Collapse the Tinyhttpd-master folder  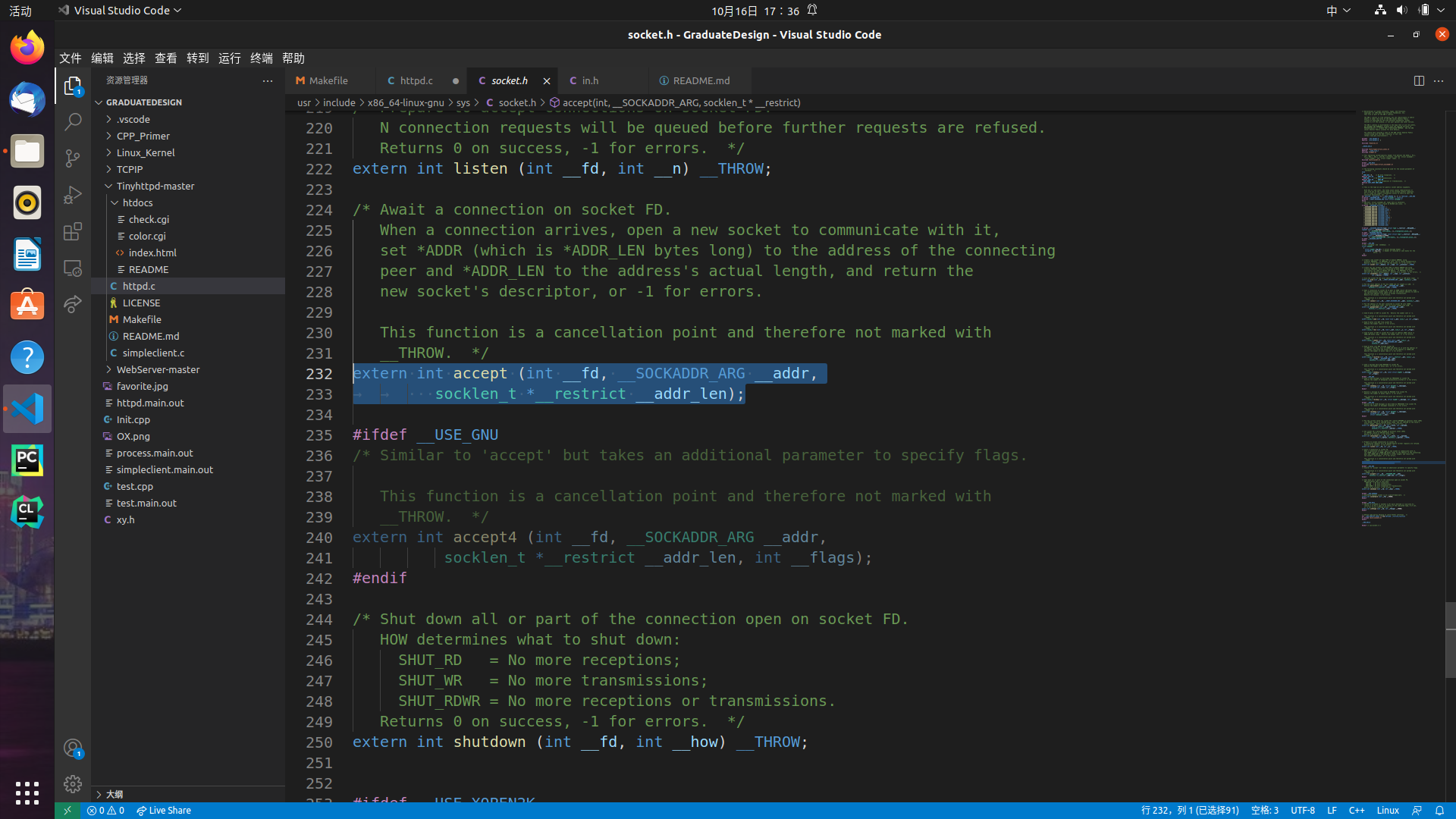point(155,186)
